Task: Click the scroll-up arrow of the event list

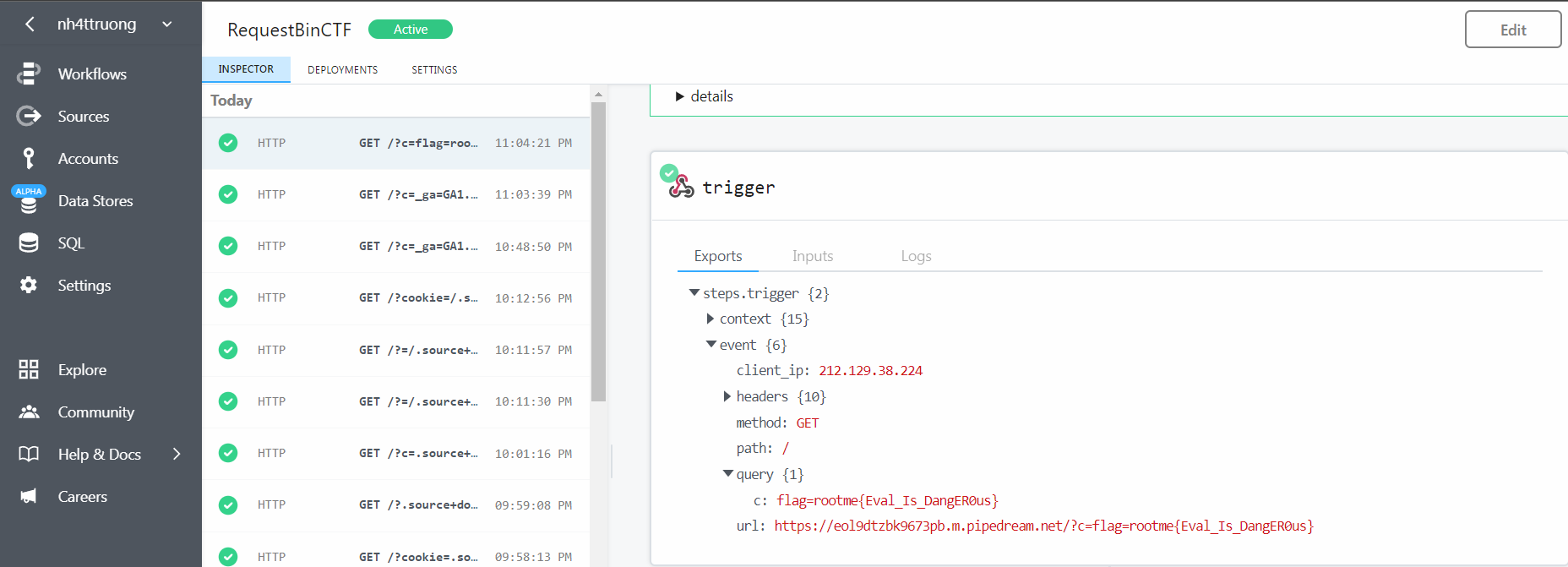Action: [x=599, y=94]
